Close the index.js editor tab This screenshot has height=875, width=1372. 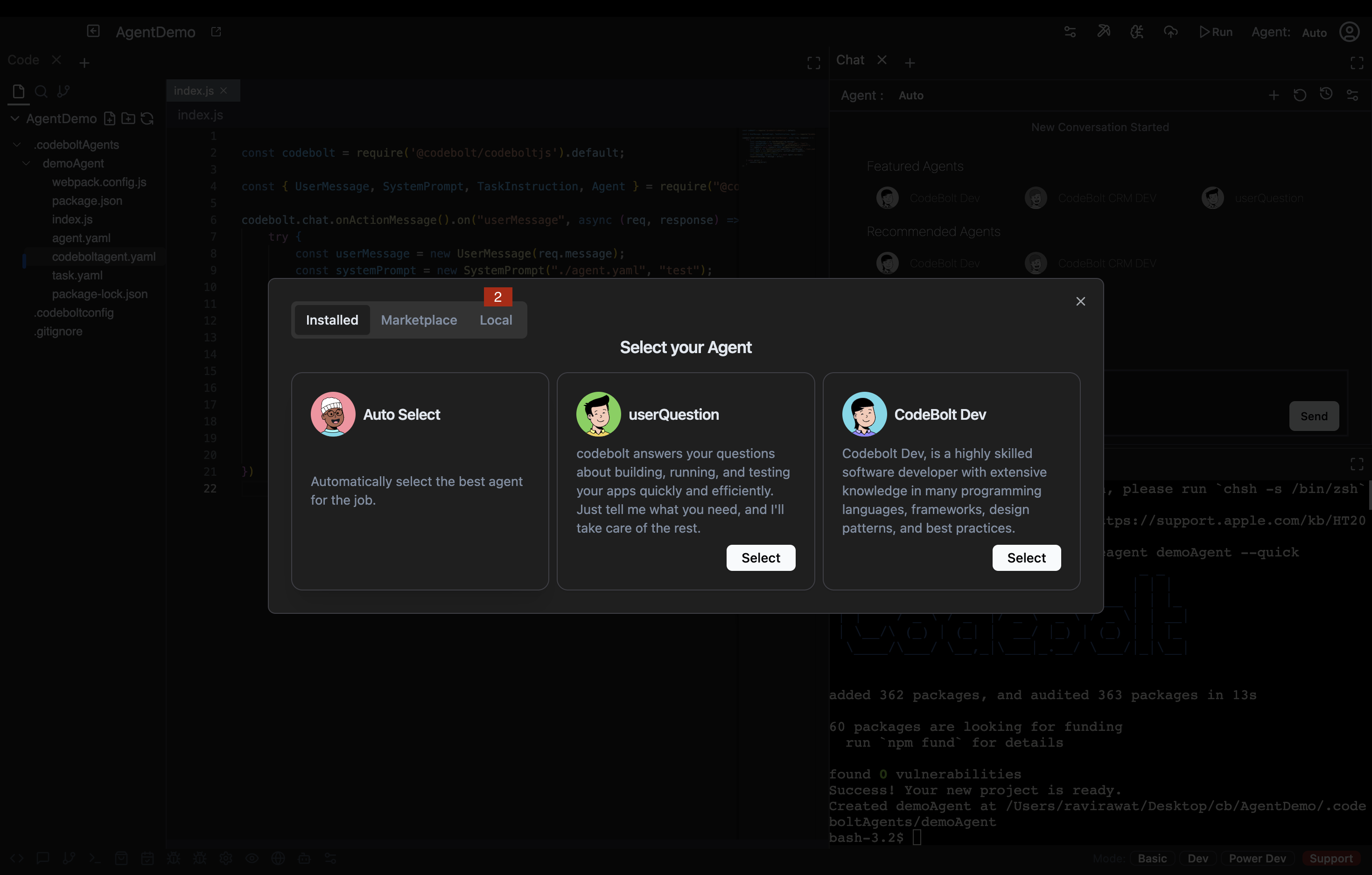click(x=224, y=90)
